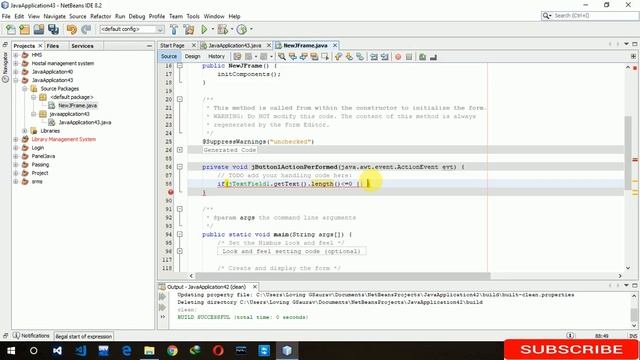Screen dimensions: 640x360
Task: Open Visual Studio from taskbar
Action: click(57, 351)
